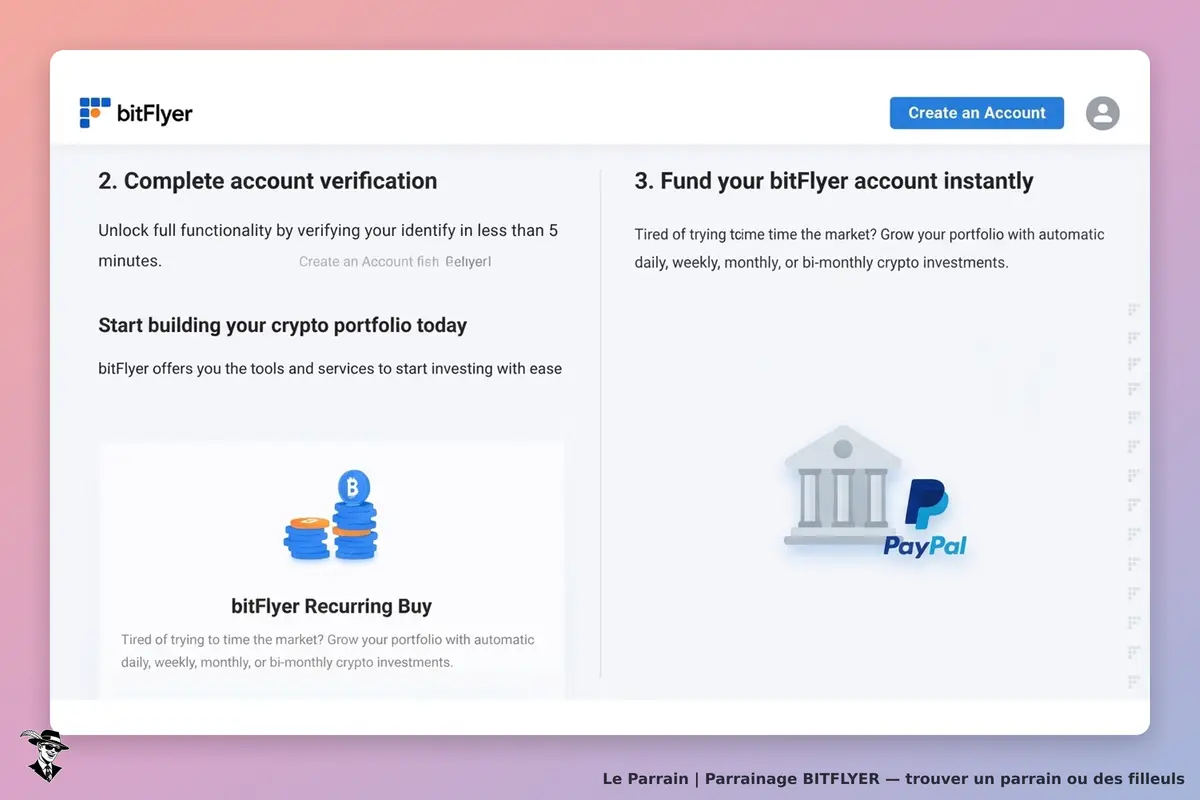This screenshot has height=800, width=1200.
Task: Click "Start building your crypto portfolio today" heading
Action: (283, 325)
